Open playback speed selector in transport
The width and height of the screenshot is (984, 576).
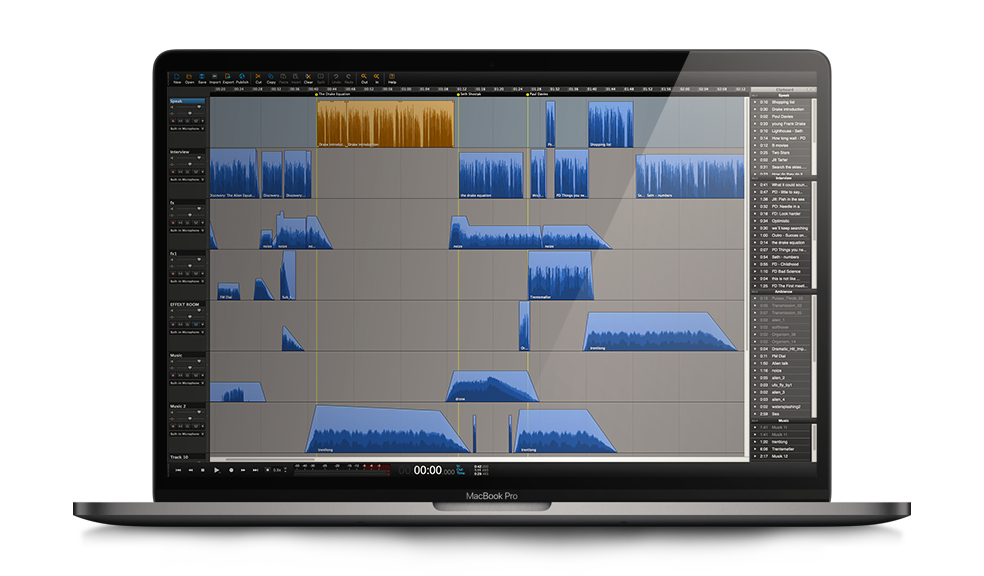pos(277,469)
